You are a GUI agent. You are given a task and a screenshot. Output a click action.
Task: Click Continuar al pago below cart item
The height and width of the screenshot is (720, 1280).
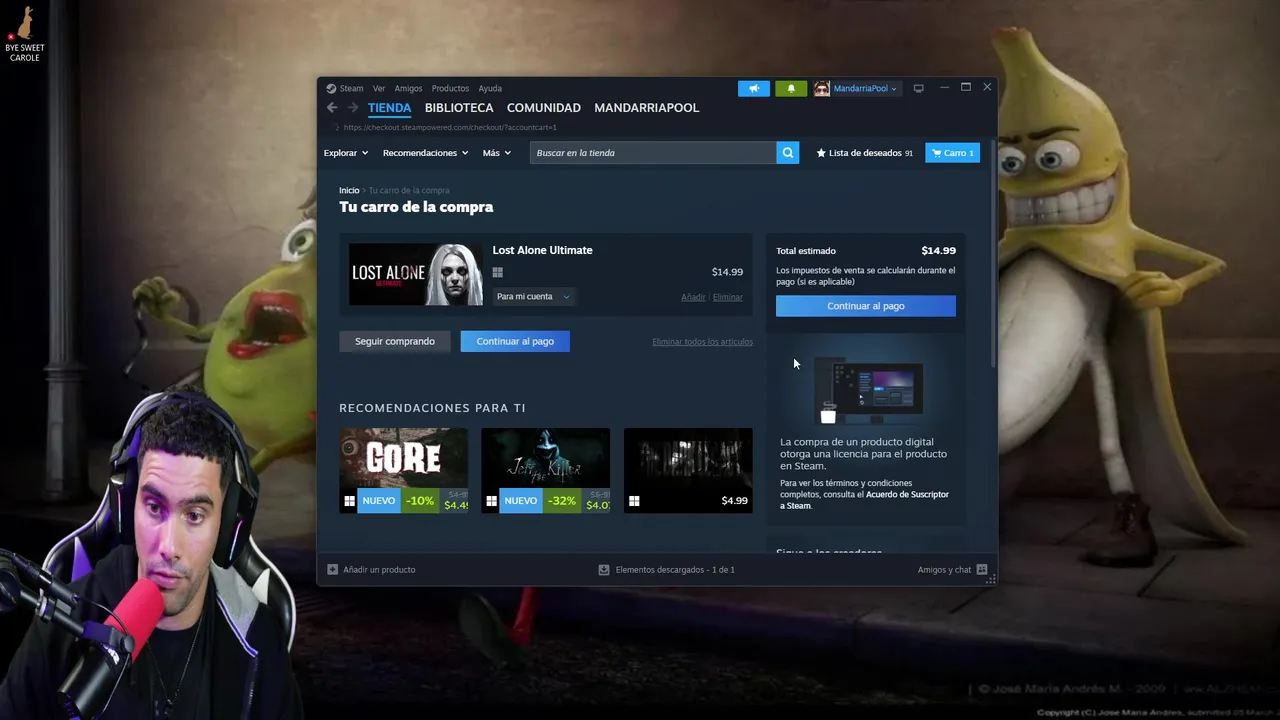[515, 341]
